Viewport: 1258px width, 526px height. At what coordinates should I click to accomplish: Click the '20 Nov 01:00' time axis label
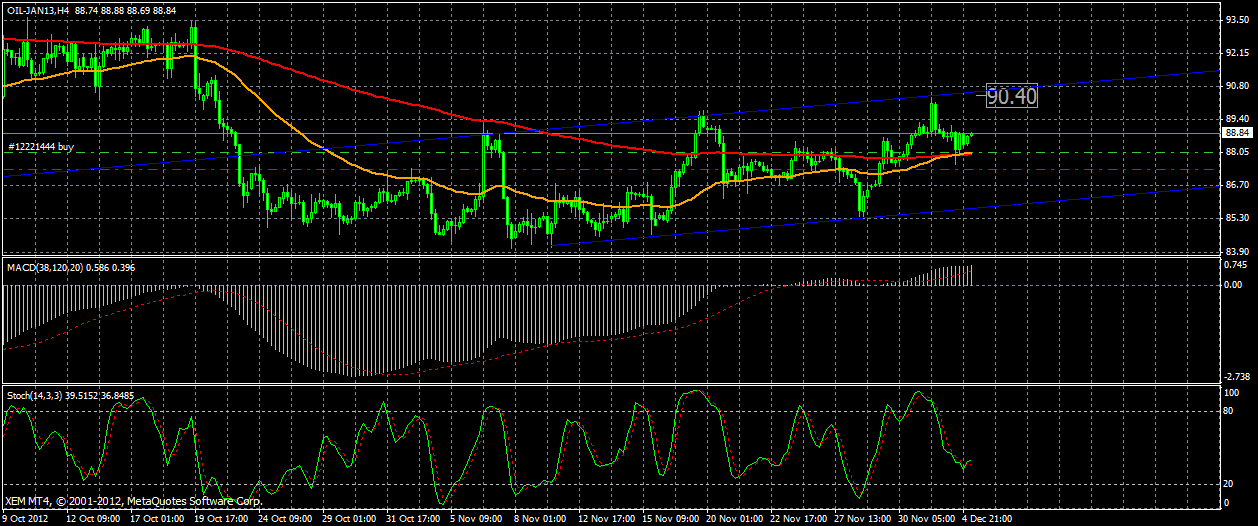click(x=733, y=518)
